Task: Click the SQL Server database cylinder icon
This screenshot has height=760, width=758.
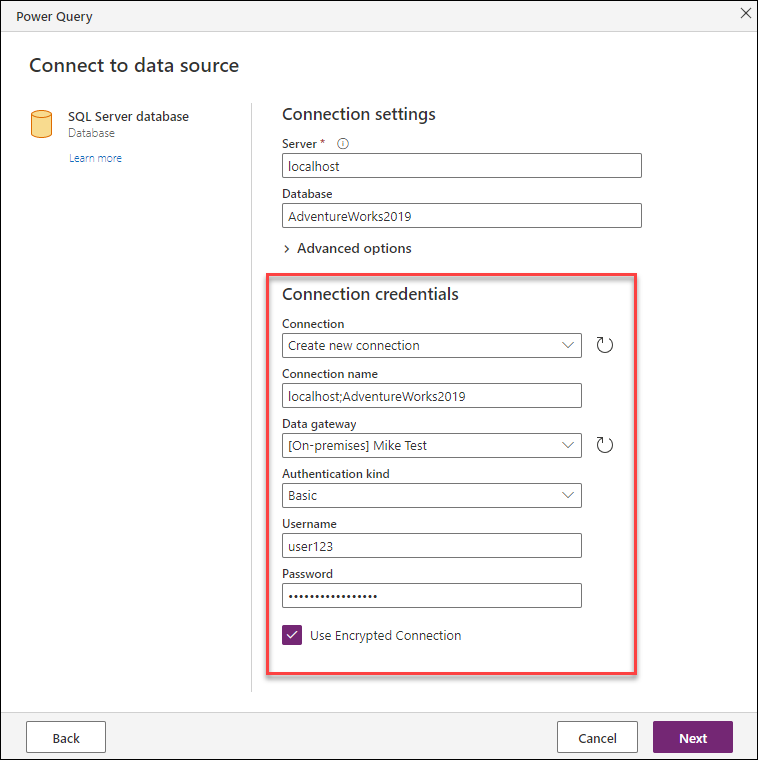Action: click(41, 124)
